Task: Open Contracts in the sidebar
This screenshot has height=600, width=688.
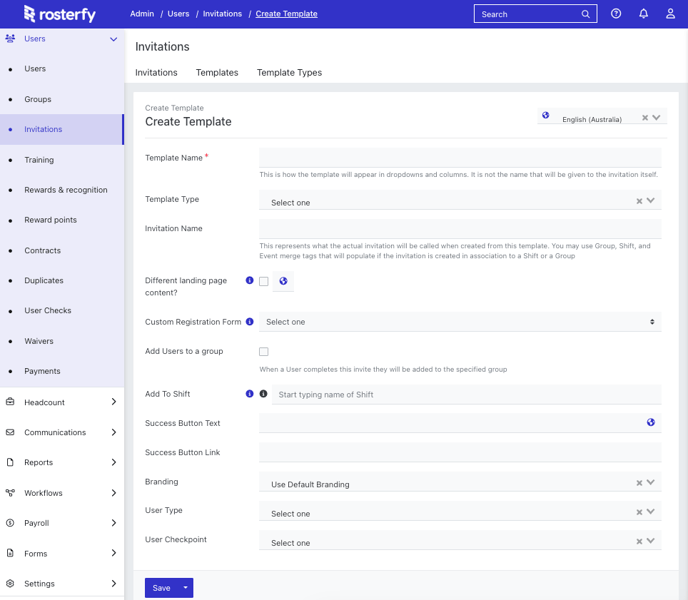Action: 43,250
